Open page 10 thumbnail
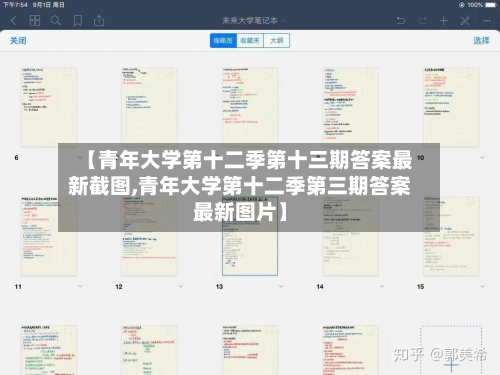 point(451,107)
